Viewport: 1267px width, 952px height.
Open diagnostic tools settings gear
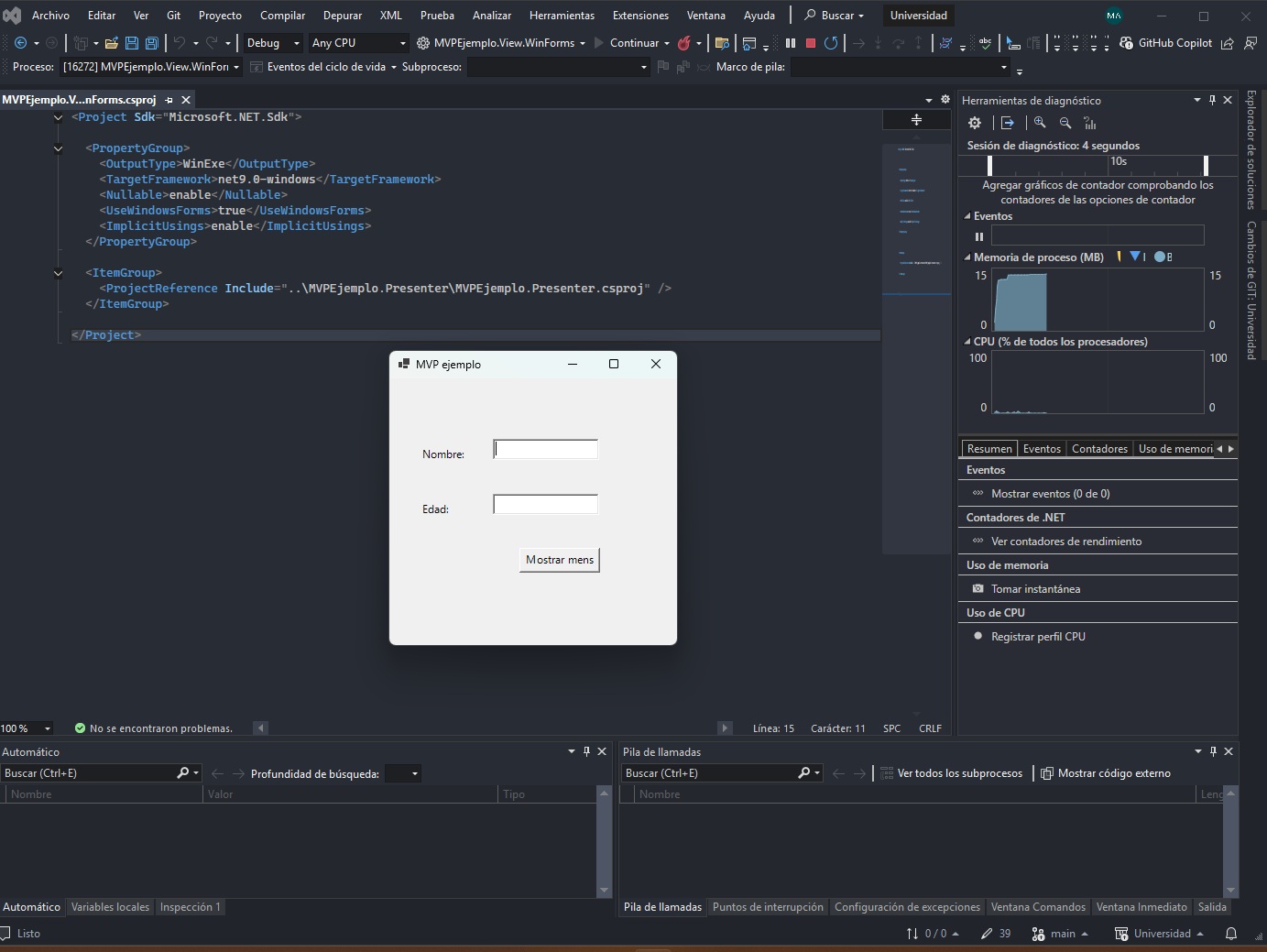975,123
